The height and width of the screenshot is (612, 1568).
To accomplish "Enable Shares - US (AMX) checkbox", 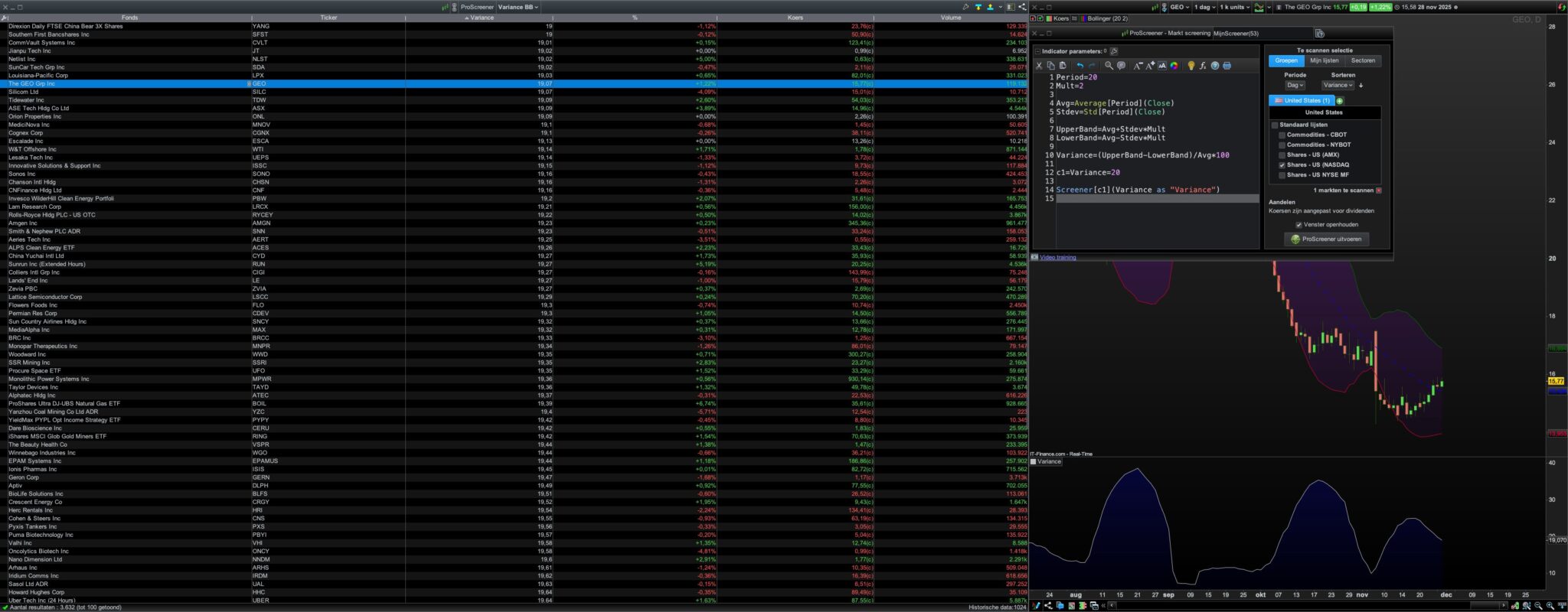I will (x=1282, y=155).
